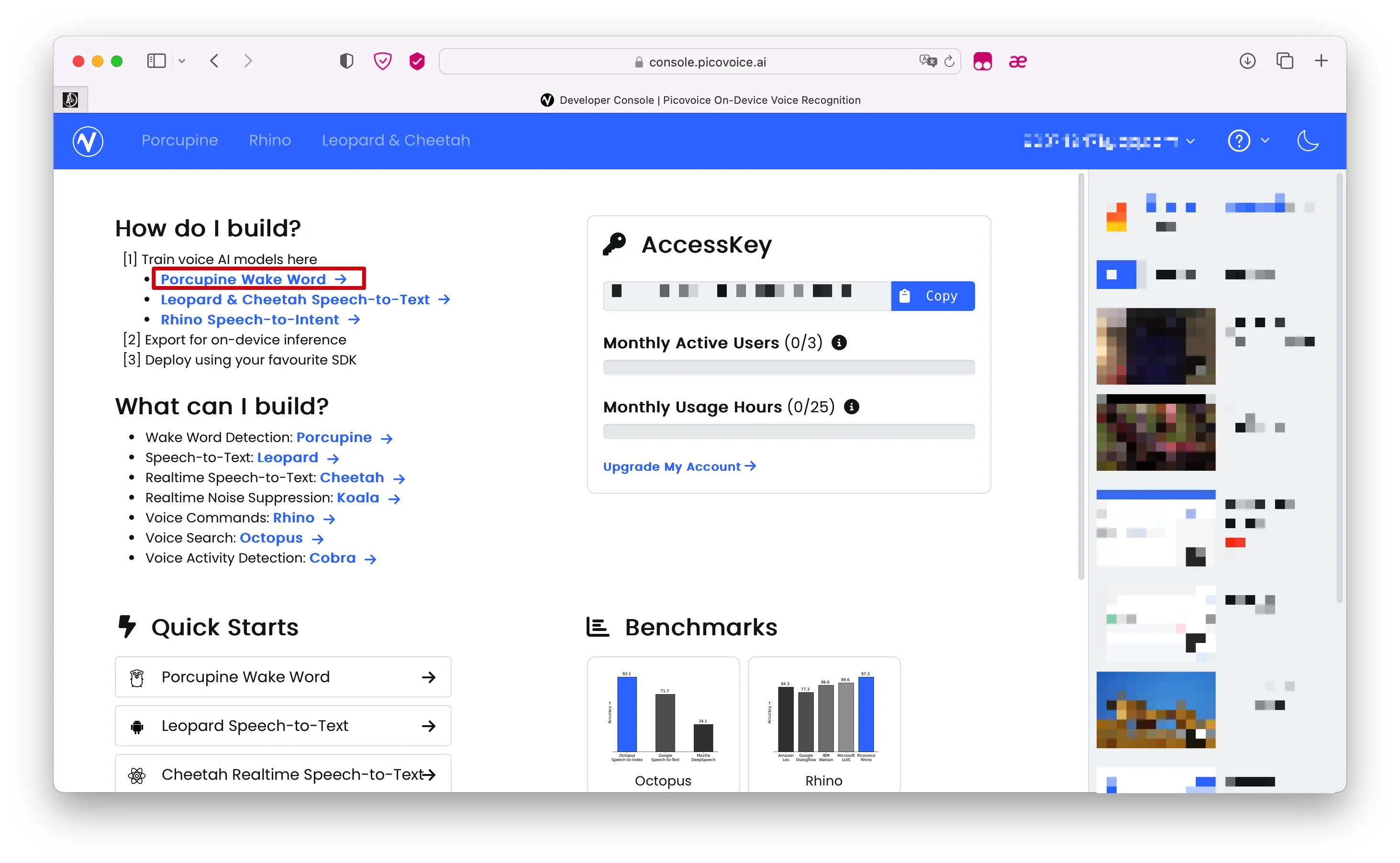The width and height of the screenshot is (1400, 863).
Task: Show info for Monthly Active Users
Action: (839, 343)
